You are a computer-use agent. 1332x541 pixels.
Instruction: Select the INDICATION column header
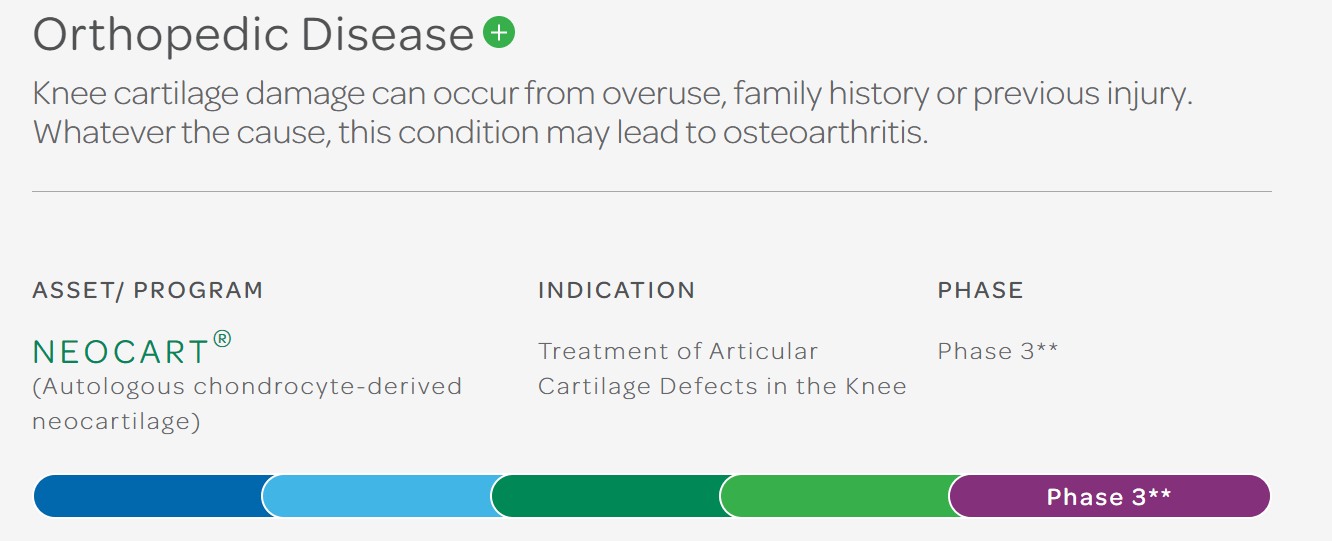click(616, 291)
